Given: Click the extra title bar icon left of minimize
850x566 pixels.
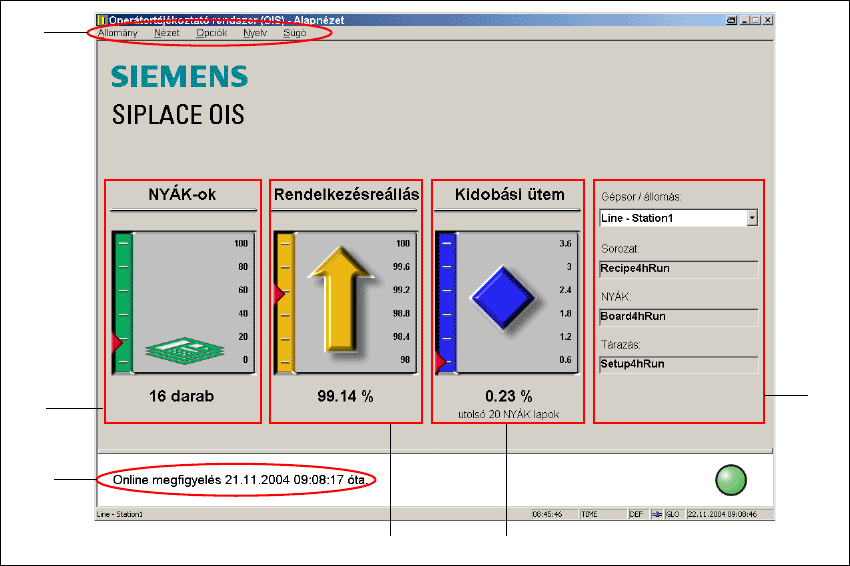Looking at the screenshot, I should 731,20.
